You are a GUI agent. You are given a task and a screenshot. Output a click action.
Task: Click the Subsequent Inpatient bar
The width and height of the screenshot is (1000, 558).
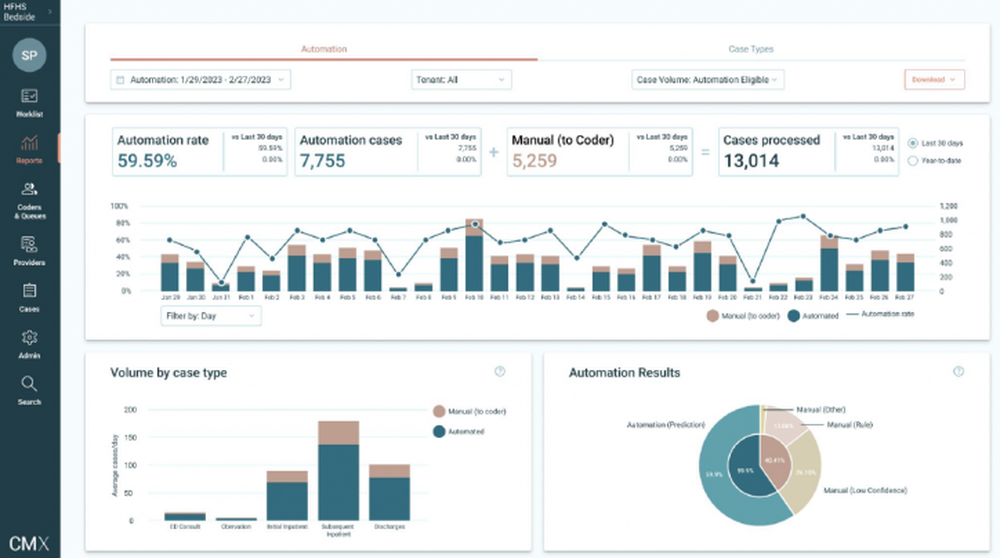pyautogui.click(x=339, y=471)
